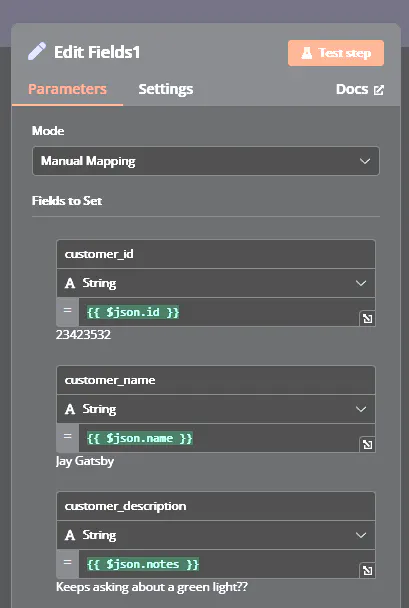Open the type dropdown under customer_id

pos(216,283)
